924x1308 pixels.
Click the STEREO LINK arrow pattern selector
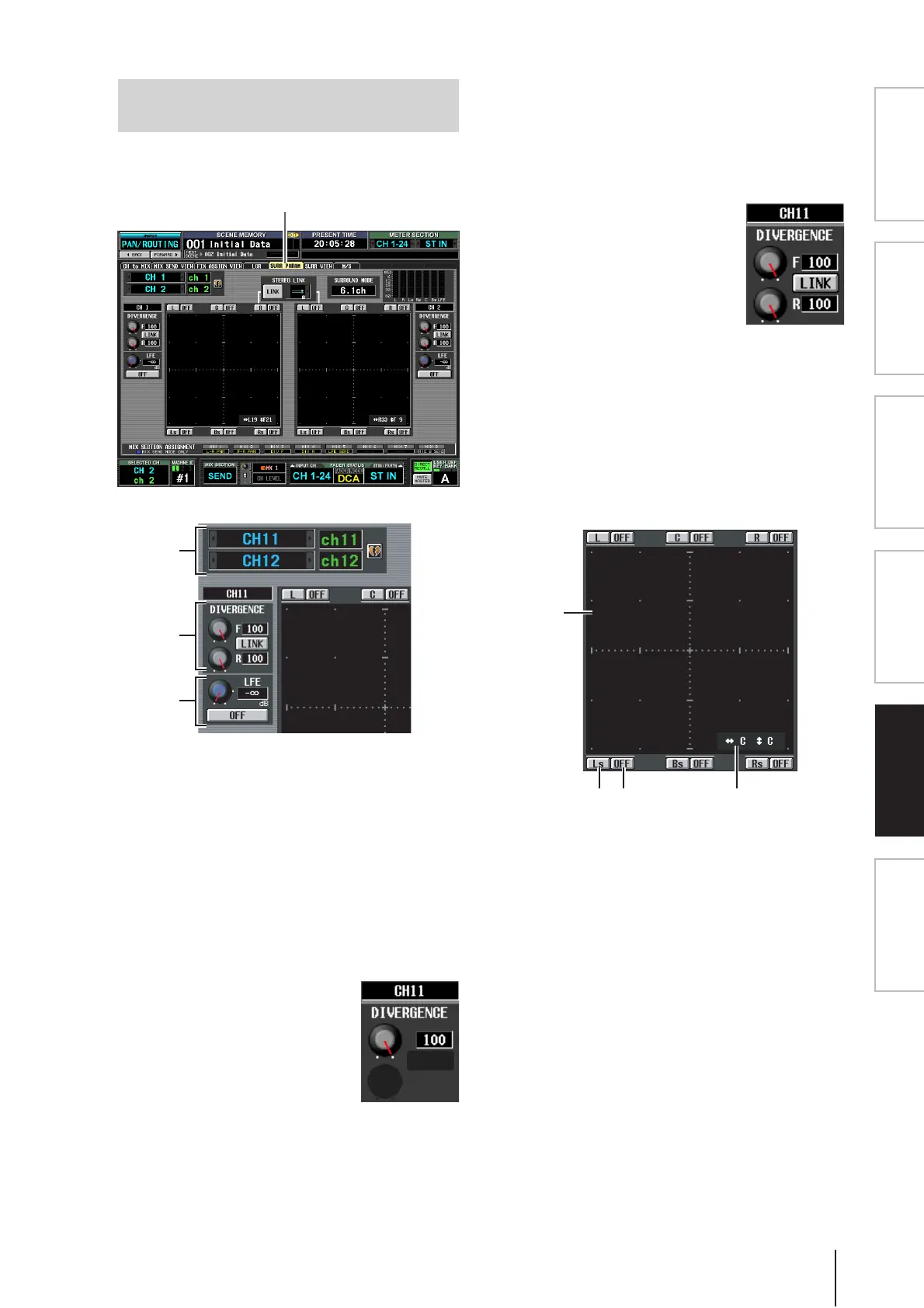pos(299,292)
